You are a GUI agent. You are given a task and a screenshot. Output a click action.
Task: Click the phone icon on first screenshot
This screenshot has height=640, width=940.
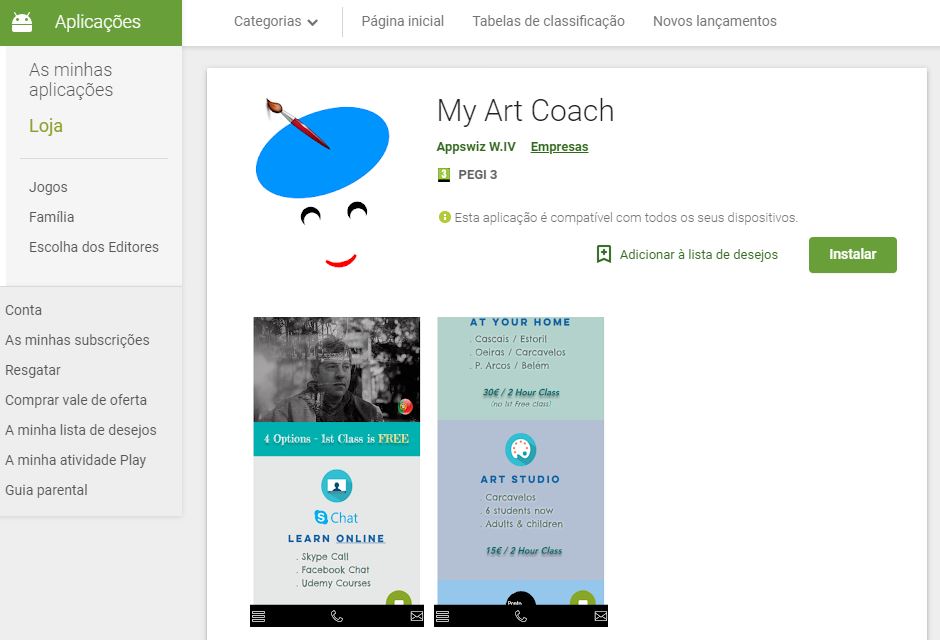coord(337,616)
